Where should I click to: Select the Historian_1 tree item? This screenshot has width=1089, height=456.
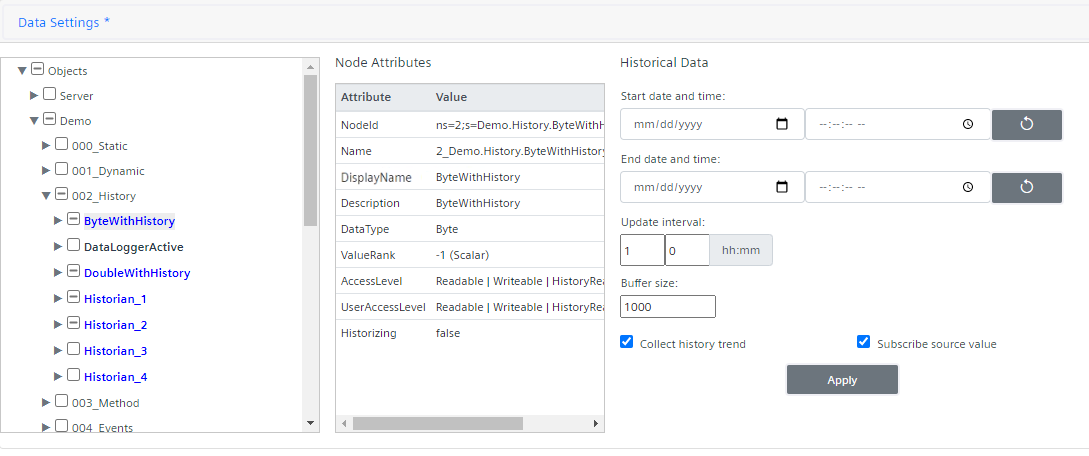115,299
